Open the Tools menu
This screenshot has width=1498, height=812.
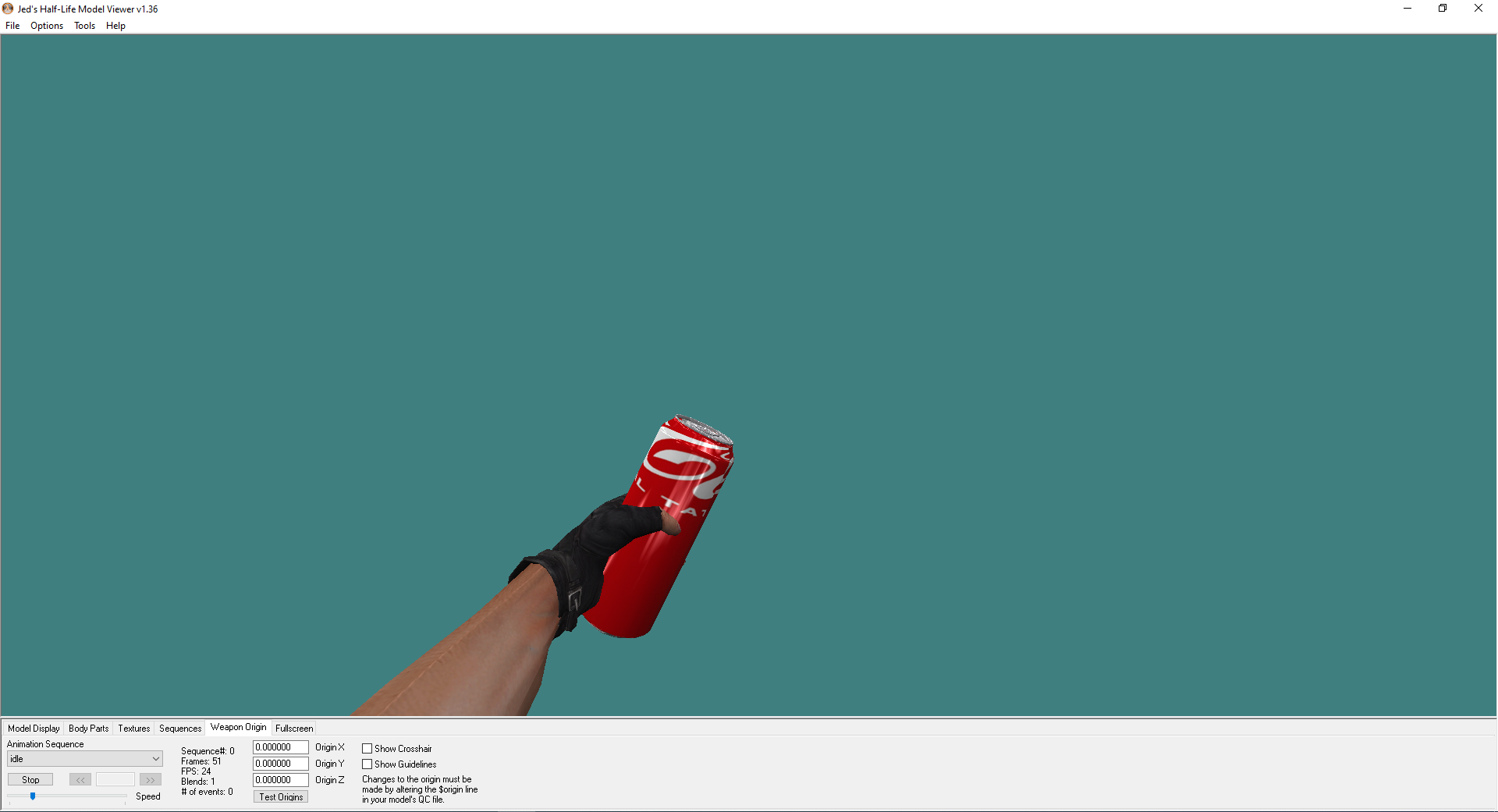click(x=84, y=26)
